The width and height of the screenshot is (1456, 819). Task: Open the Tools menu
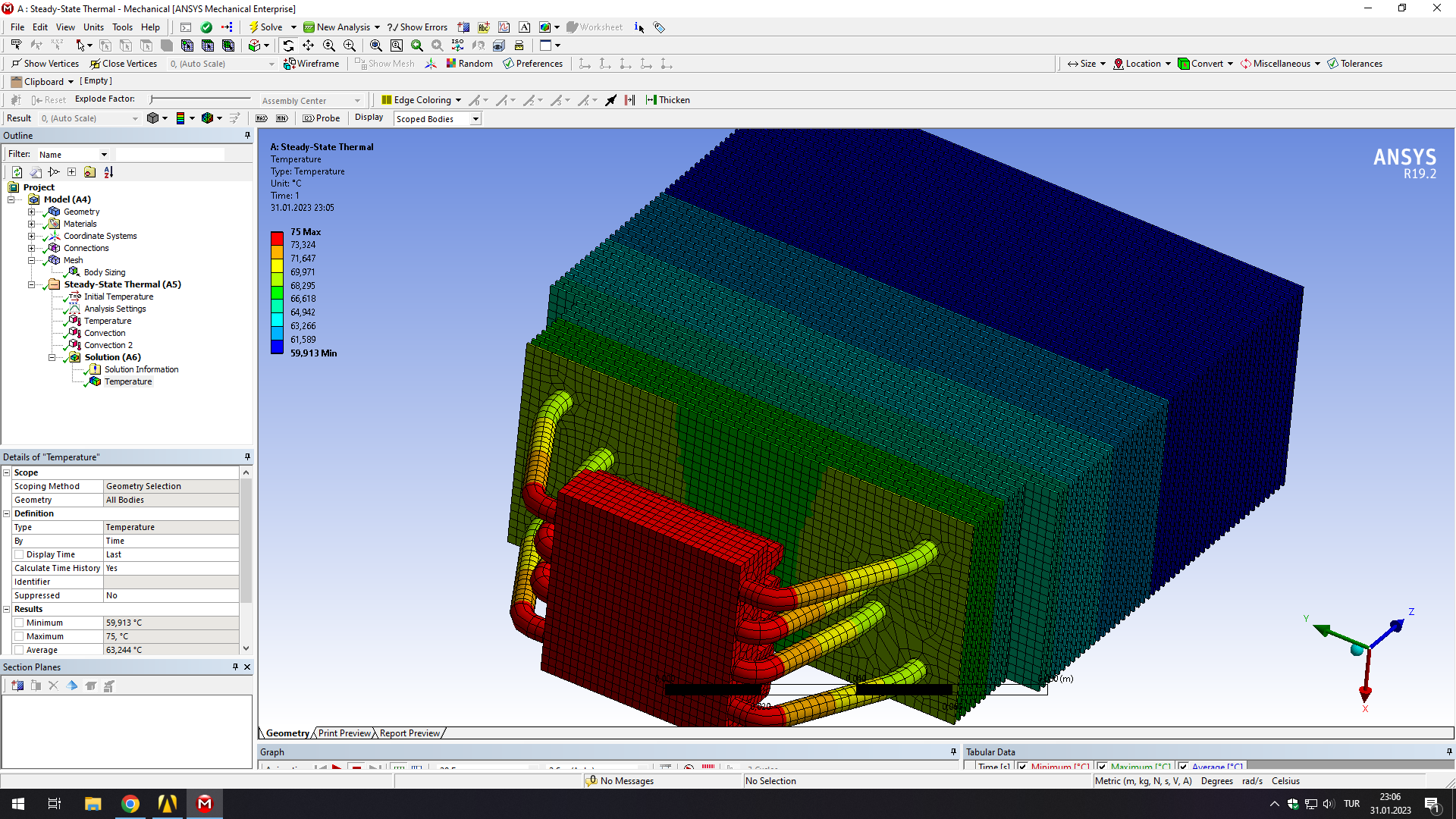coord(122,27)
